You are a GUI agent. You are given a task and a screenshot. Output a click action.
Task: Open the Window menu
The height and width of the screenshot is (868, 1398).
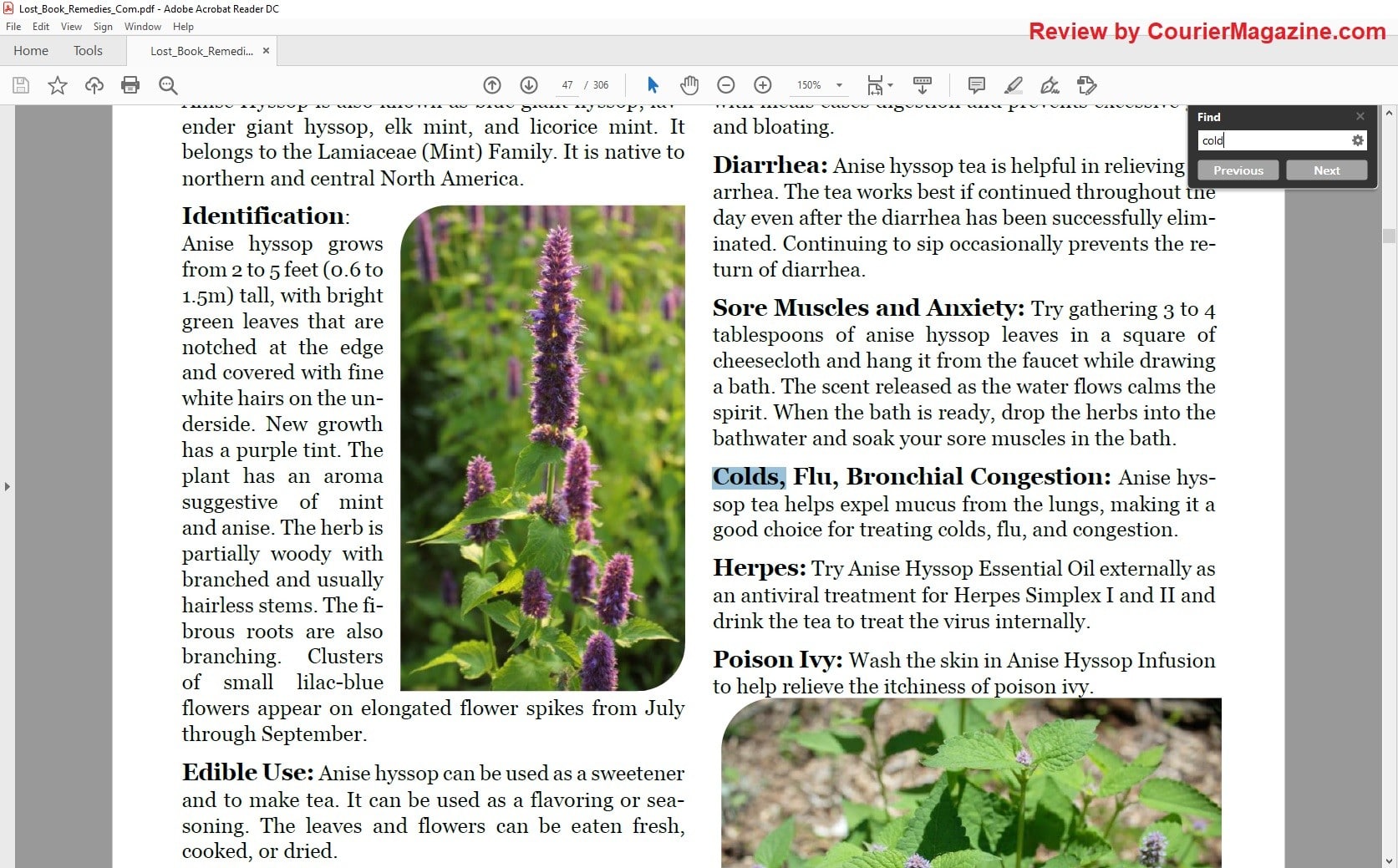tap(143, 27)
